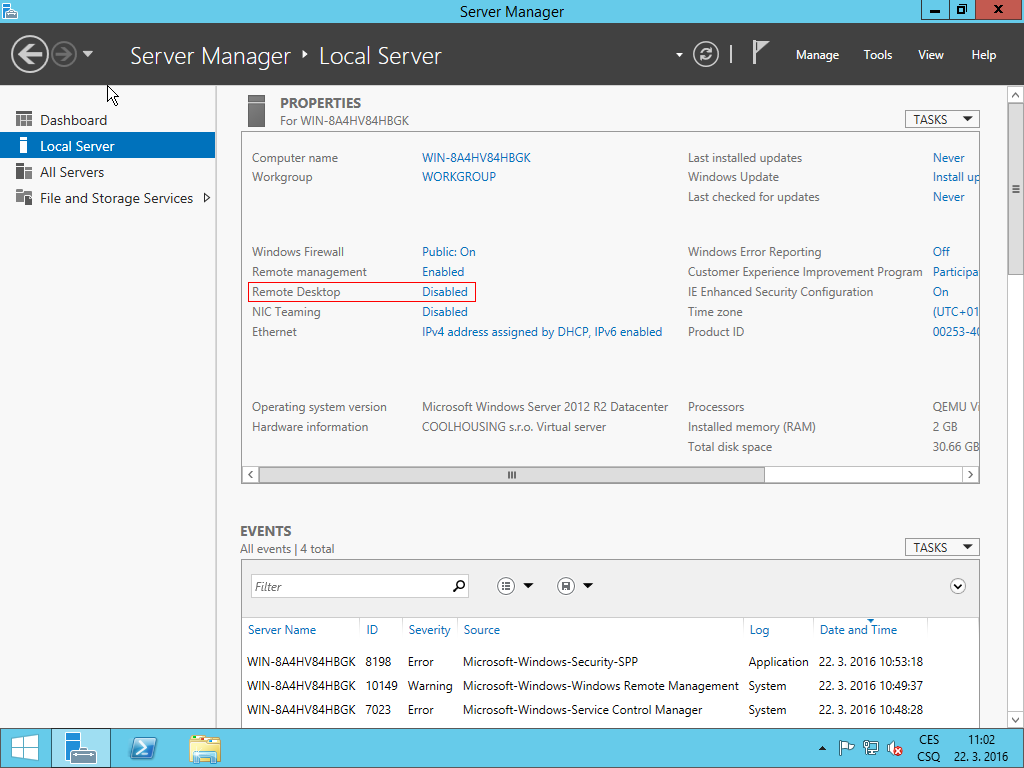
Task: Click the WORKGROUP link
Action: click(x=458, y=177)
